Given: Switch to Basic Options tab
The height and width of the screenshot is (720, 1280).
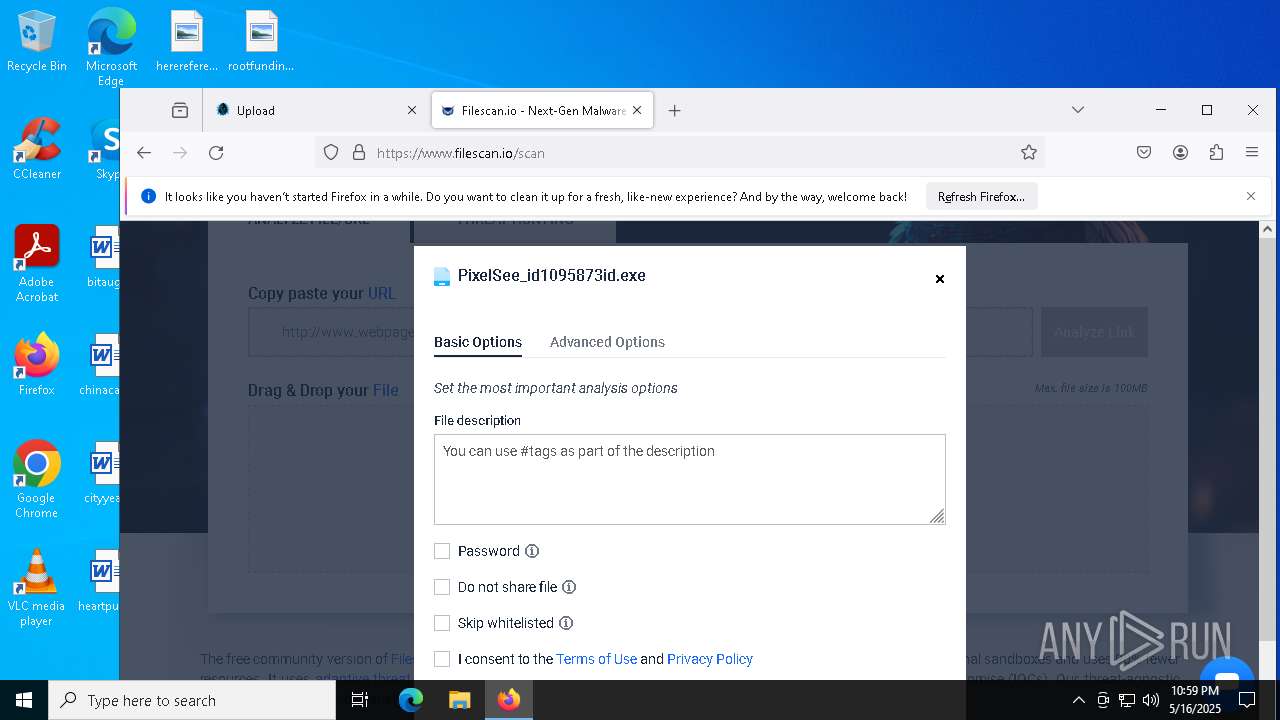Looking at the screenshot, I should pyautogui.click(x=478, y=342).
